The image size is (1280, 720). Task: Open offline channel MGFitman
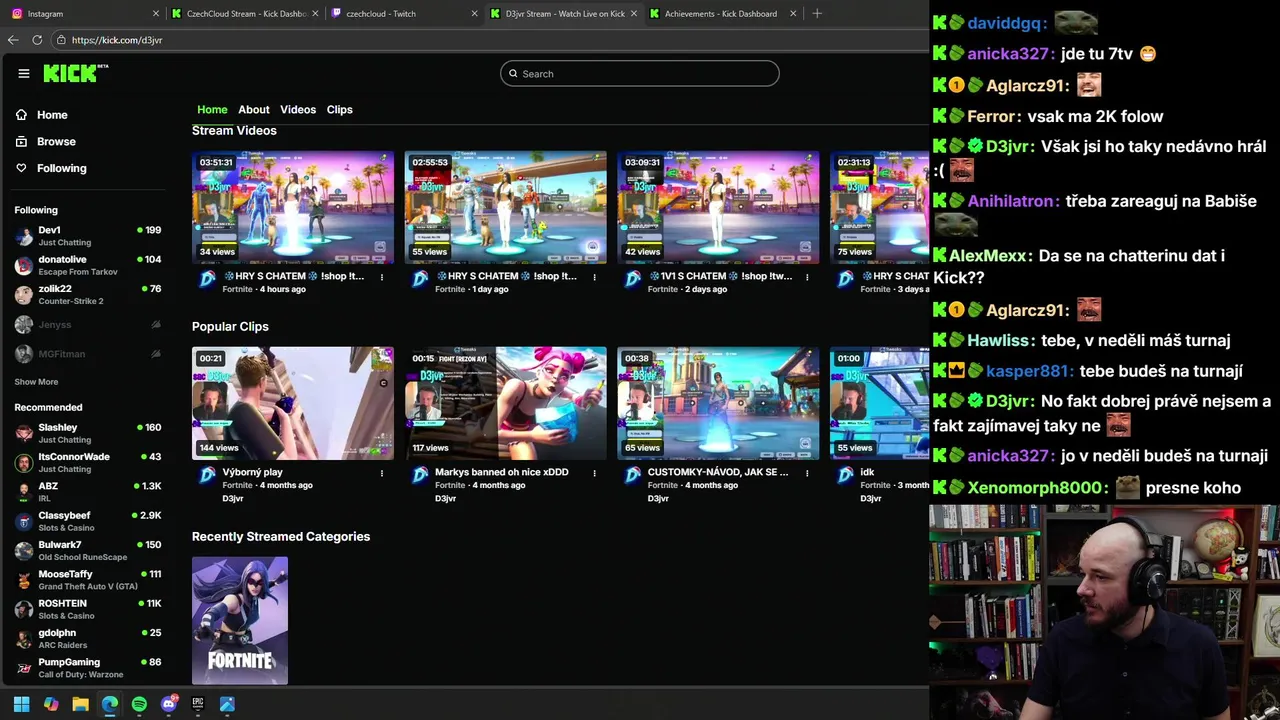point(88,354)
